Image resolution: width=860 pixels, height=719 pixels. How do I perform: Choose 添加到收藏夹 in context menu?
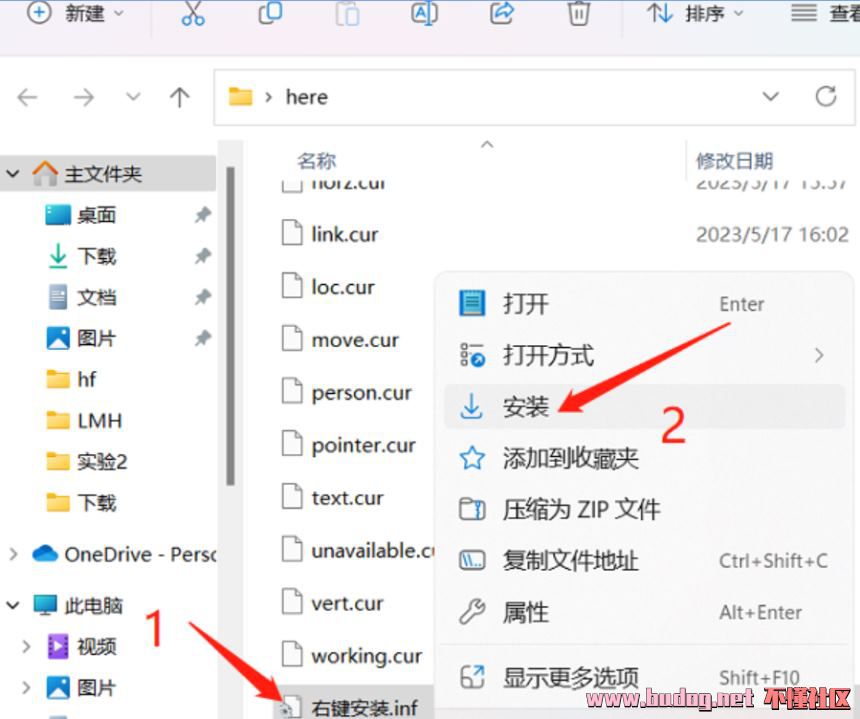coord(644,458)
